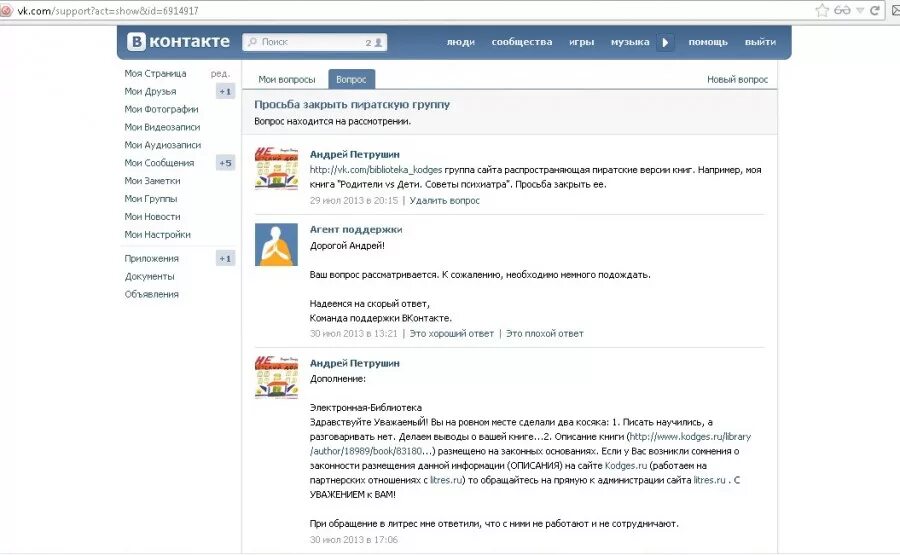Click the Агент поддержки name
This screenshot has height=555, width=900.
pos(356,230)
